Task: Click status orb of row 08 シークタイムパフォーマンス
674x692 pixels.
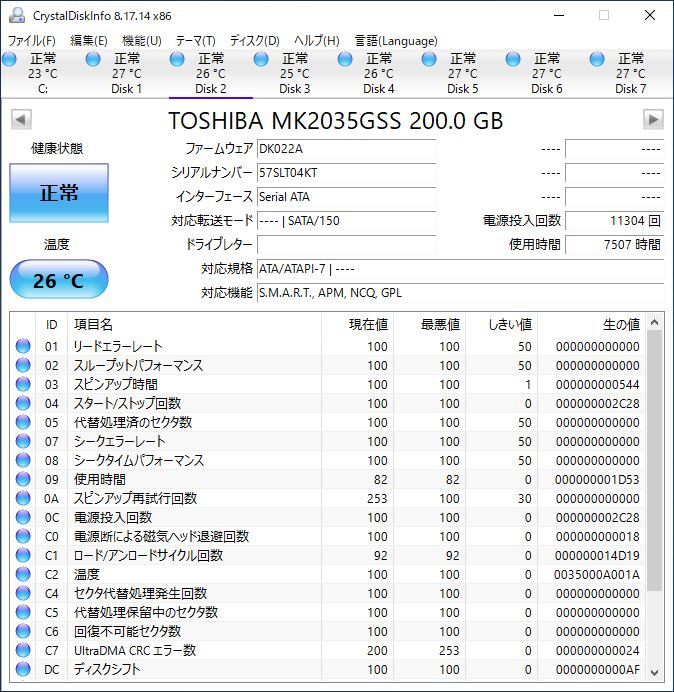Action: coord(23,460)
